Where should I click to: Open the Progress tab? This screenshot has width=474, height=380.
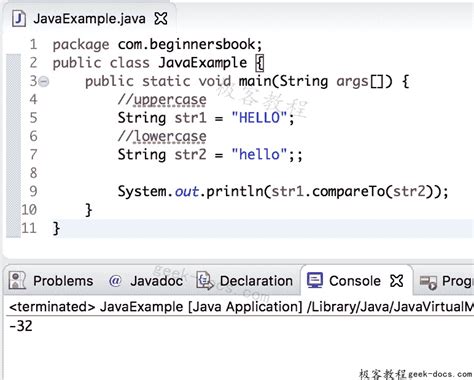coord(457,281)
